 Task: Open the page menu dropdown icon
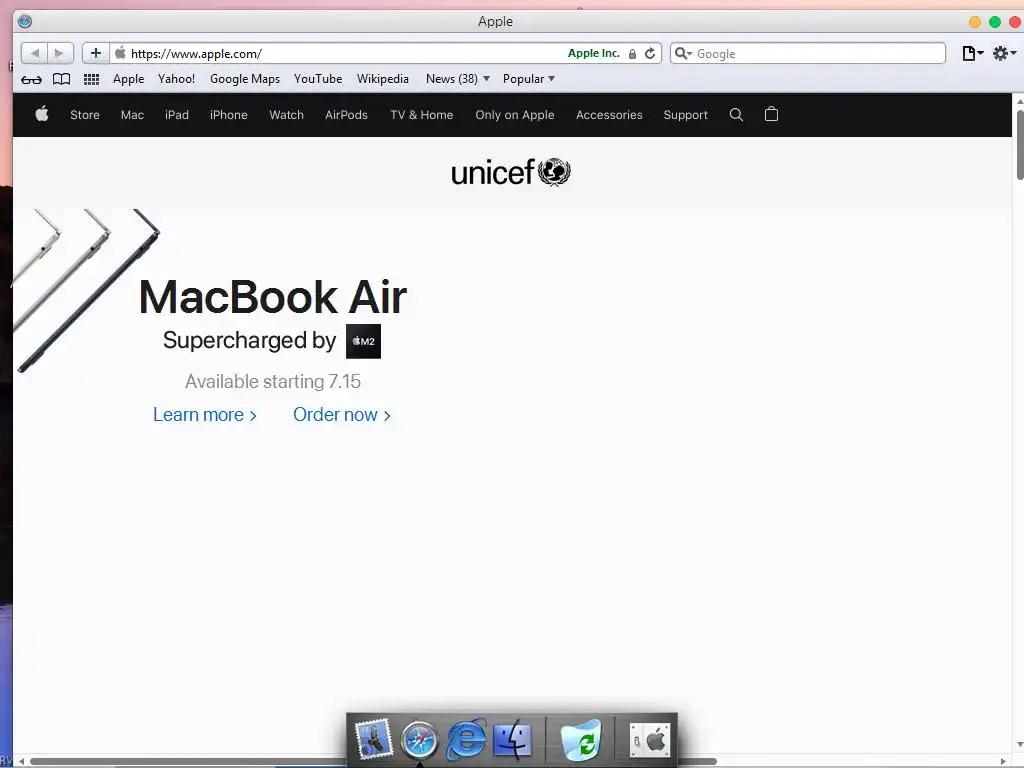972,54
